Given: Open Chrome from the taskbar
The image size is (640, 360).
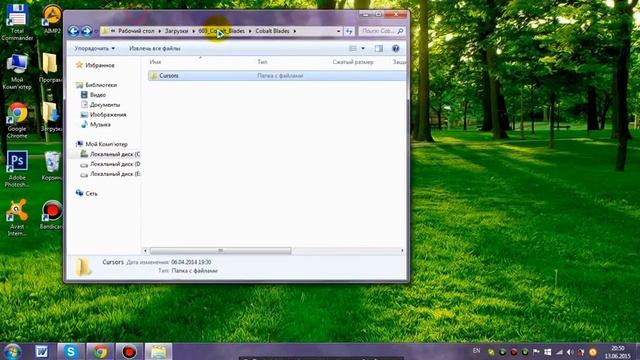Looking at the screenshot, I should (100, 352).
